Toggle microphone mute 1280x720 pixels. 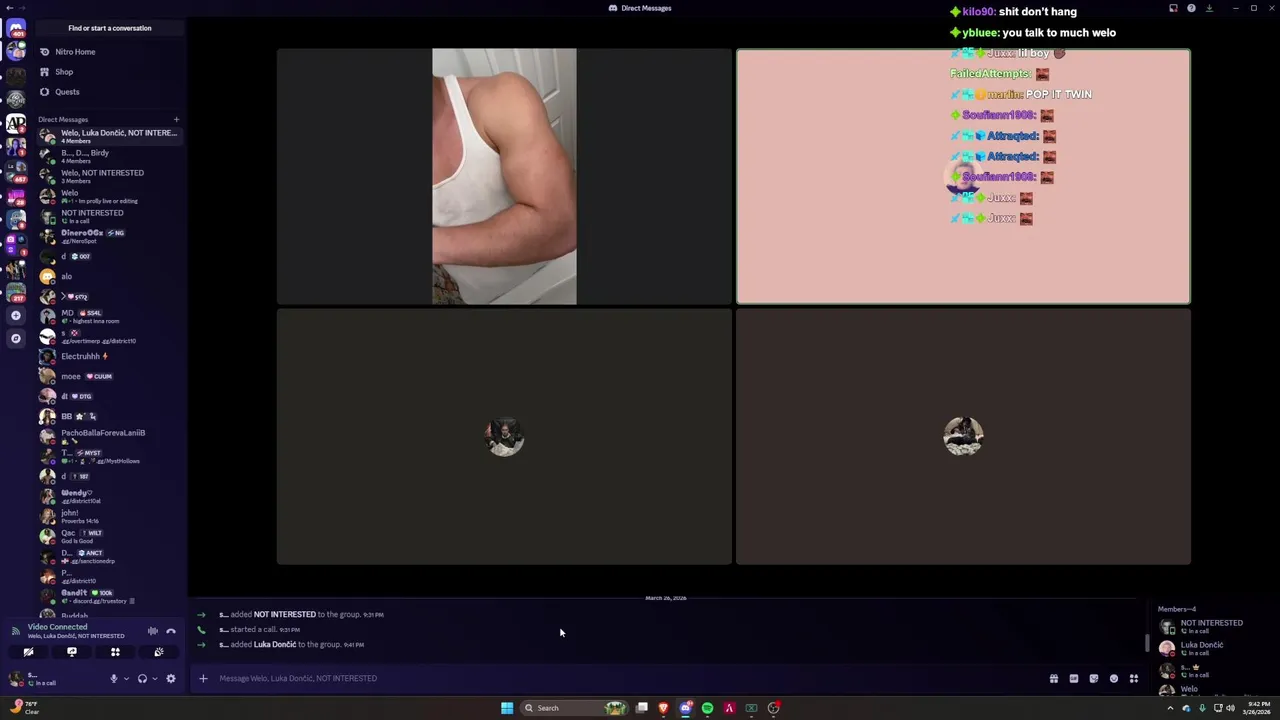tap(114, 679)
